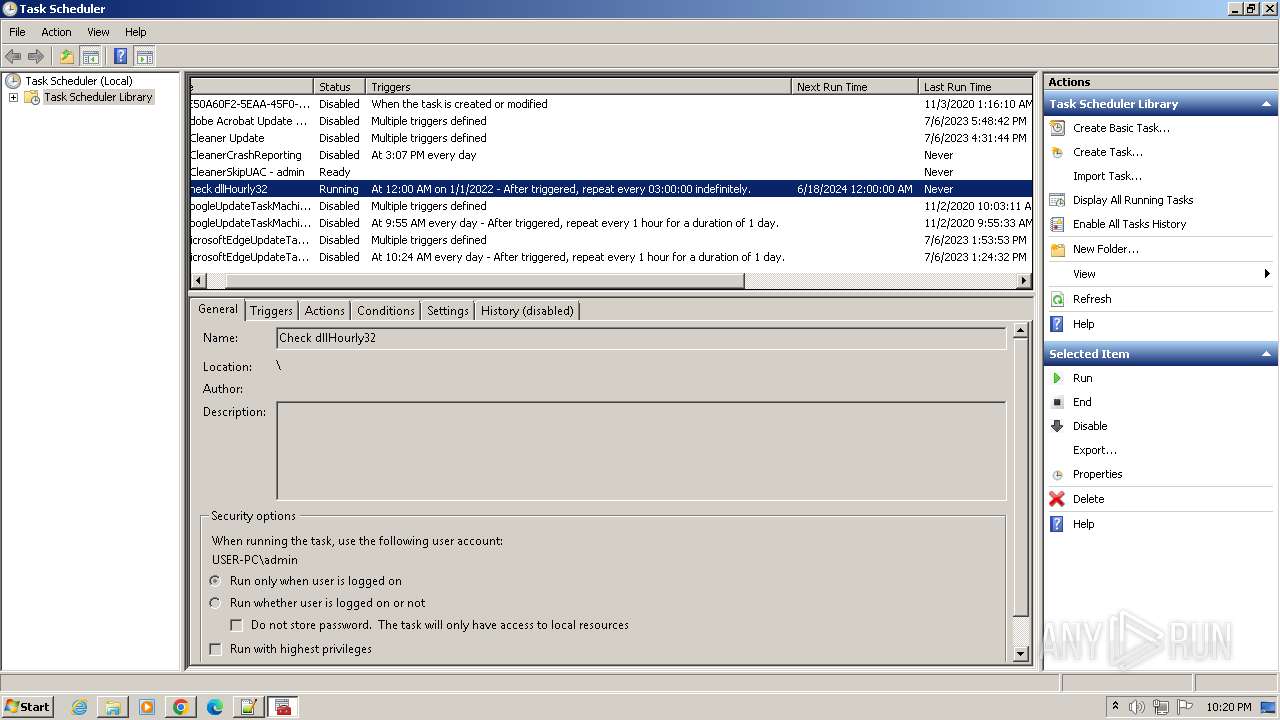Switch to the History (disabled) tab
The height and width of the screenshot is (720, 1280).
(527, 311)
